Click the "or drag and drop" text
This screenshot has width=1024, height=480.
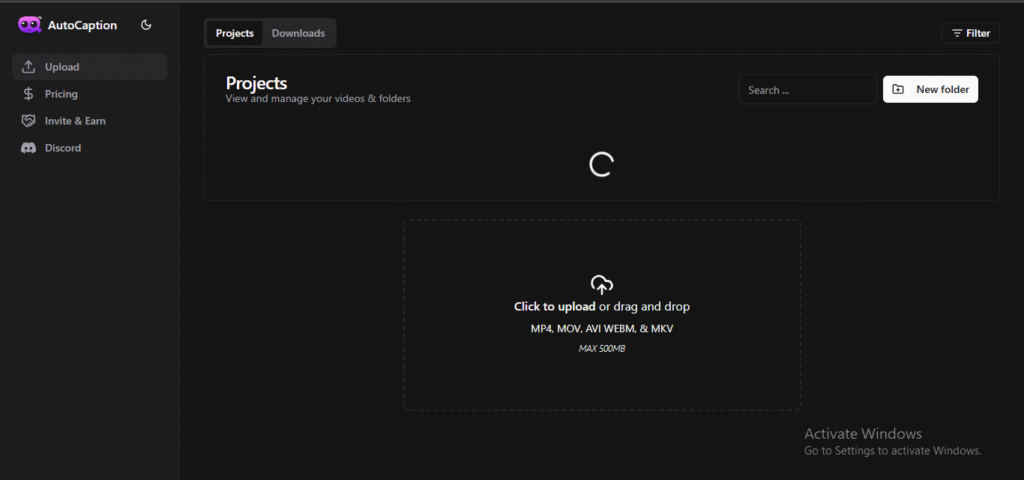tap(644, 306)
